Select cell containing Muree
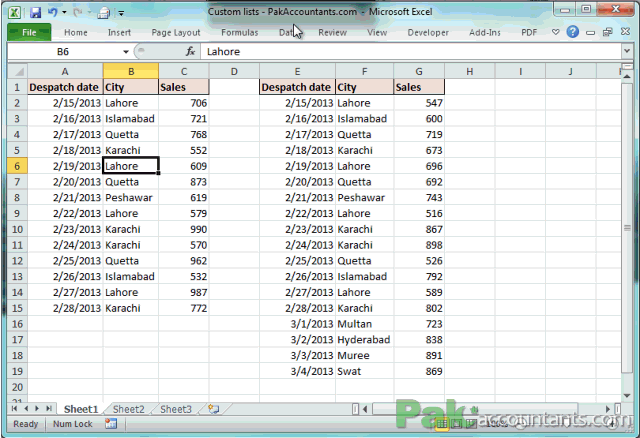The width and height of the screenshot is (640, 438). coord(364,355)
